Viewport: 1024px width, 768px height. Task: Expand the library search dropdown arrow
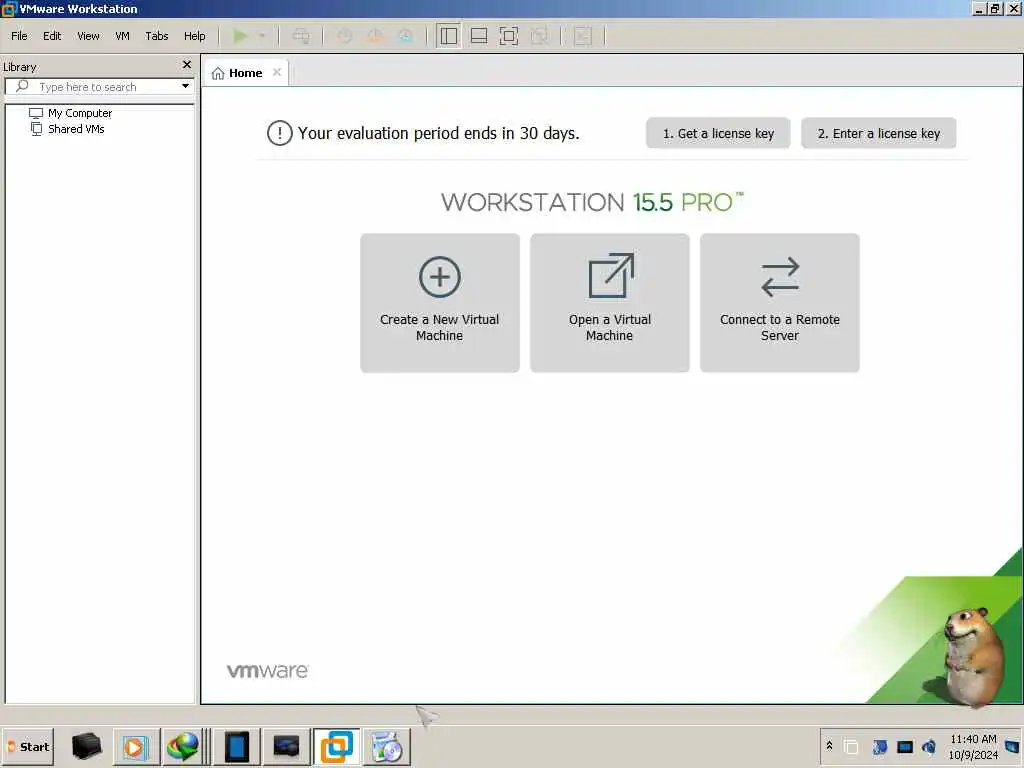click(x=185, y=86)
